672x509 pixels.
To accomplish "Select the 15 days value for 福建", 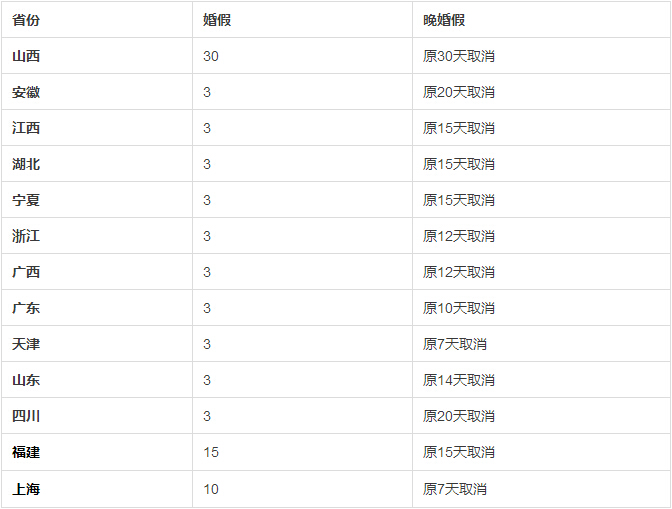I will point(210,452).
